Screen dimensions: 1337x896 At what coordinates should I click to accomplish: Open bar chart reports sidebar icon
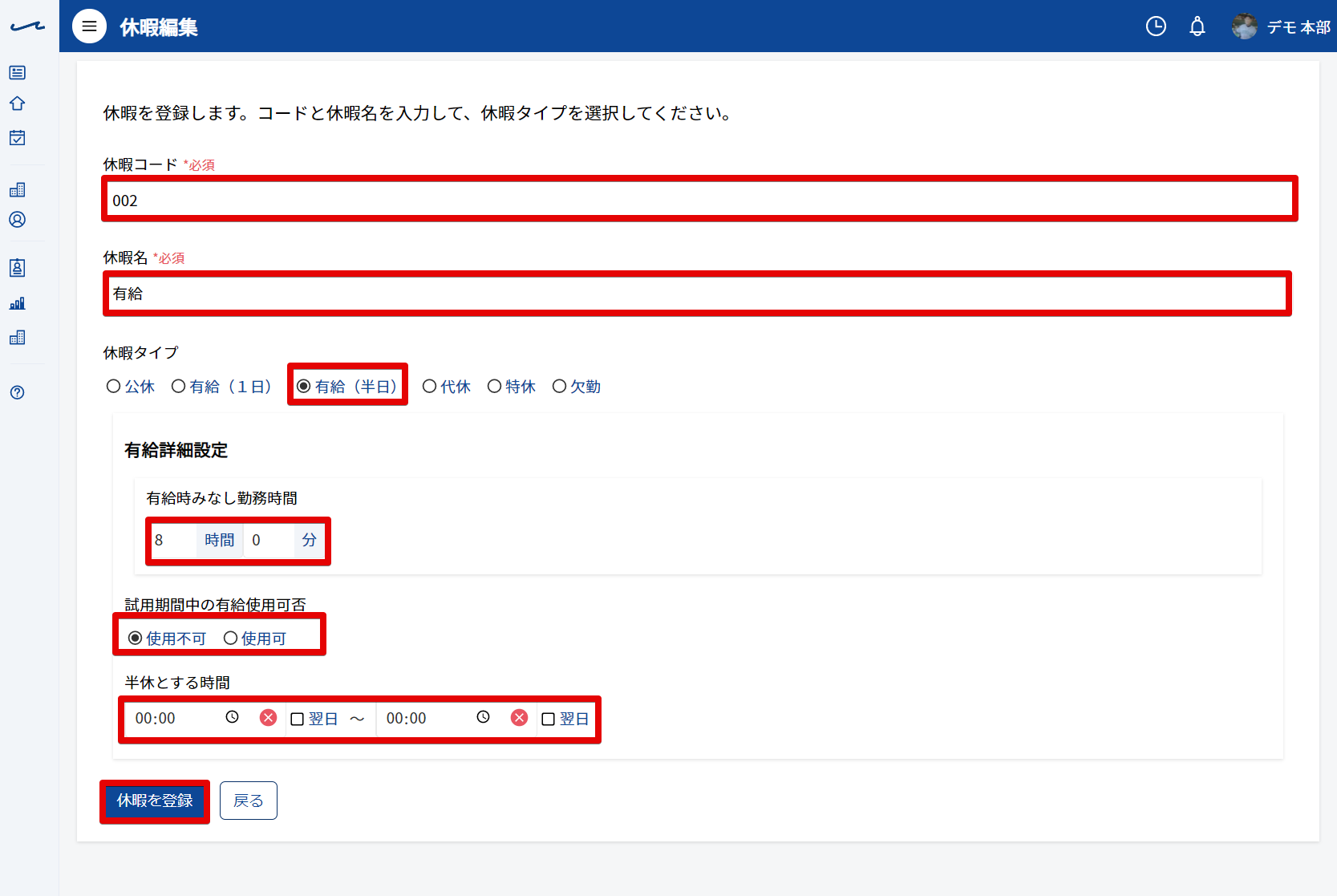click(18, 303)
